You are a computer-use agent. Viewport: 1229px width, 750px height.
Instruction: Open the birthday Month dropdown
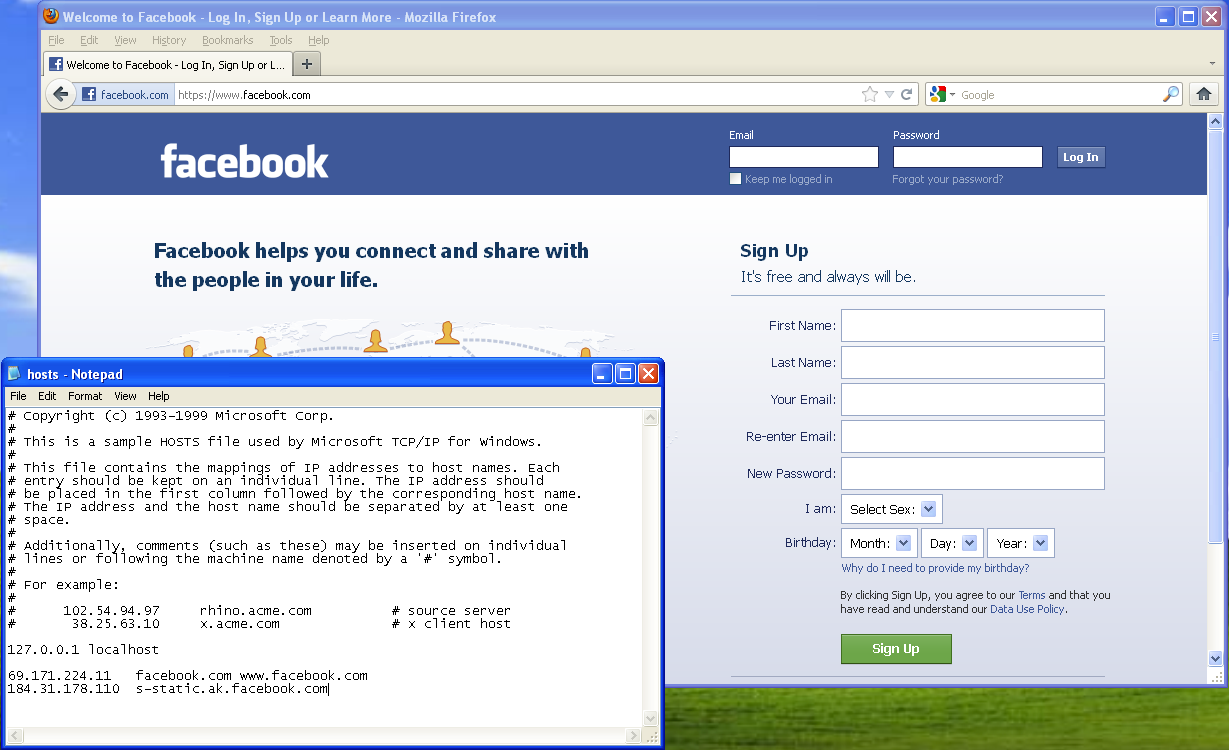tap(879, 543)
